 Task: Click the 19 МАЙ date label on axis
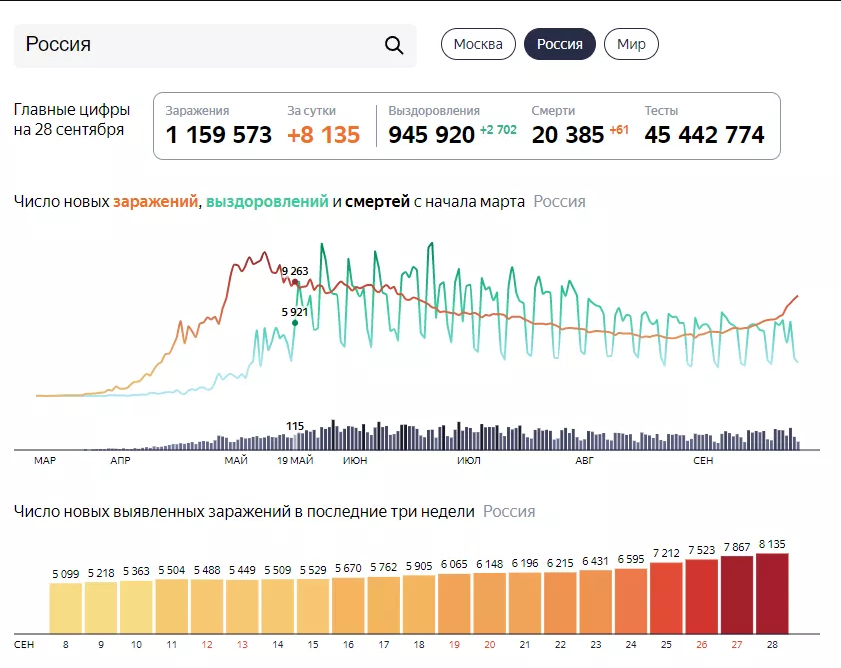pos(295,461)
